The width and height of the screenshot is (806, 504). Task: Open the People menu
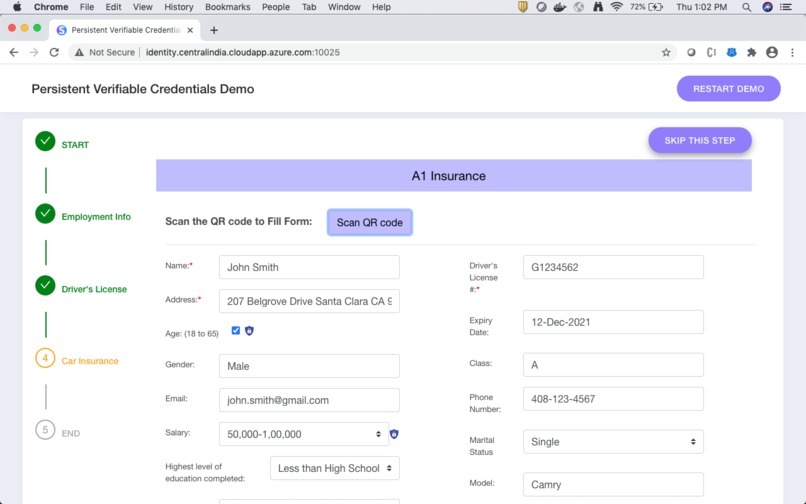[276, 7]
